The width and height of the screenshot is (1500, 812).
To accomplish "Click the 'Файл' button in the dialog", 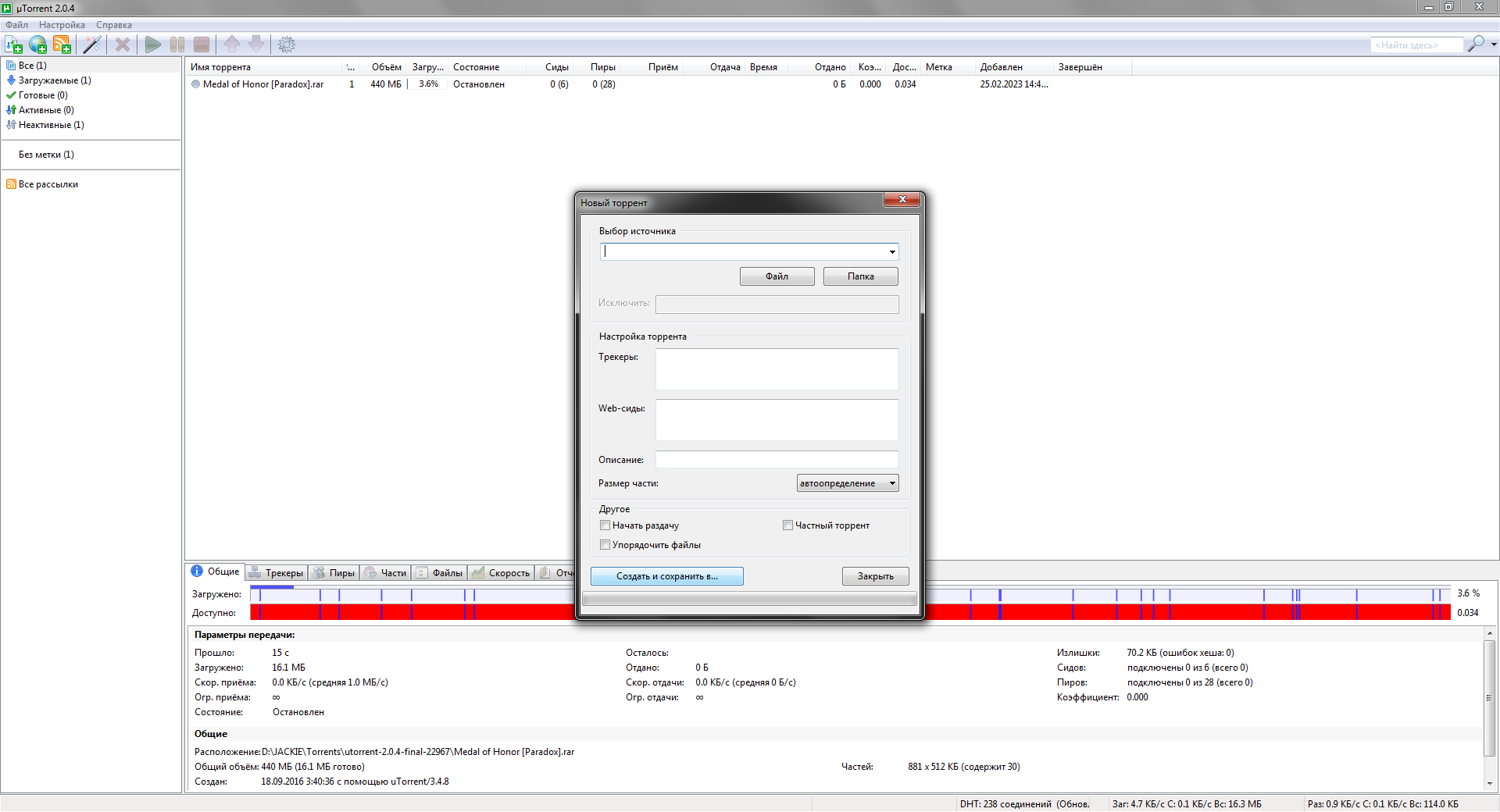I will 777,276.
